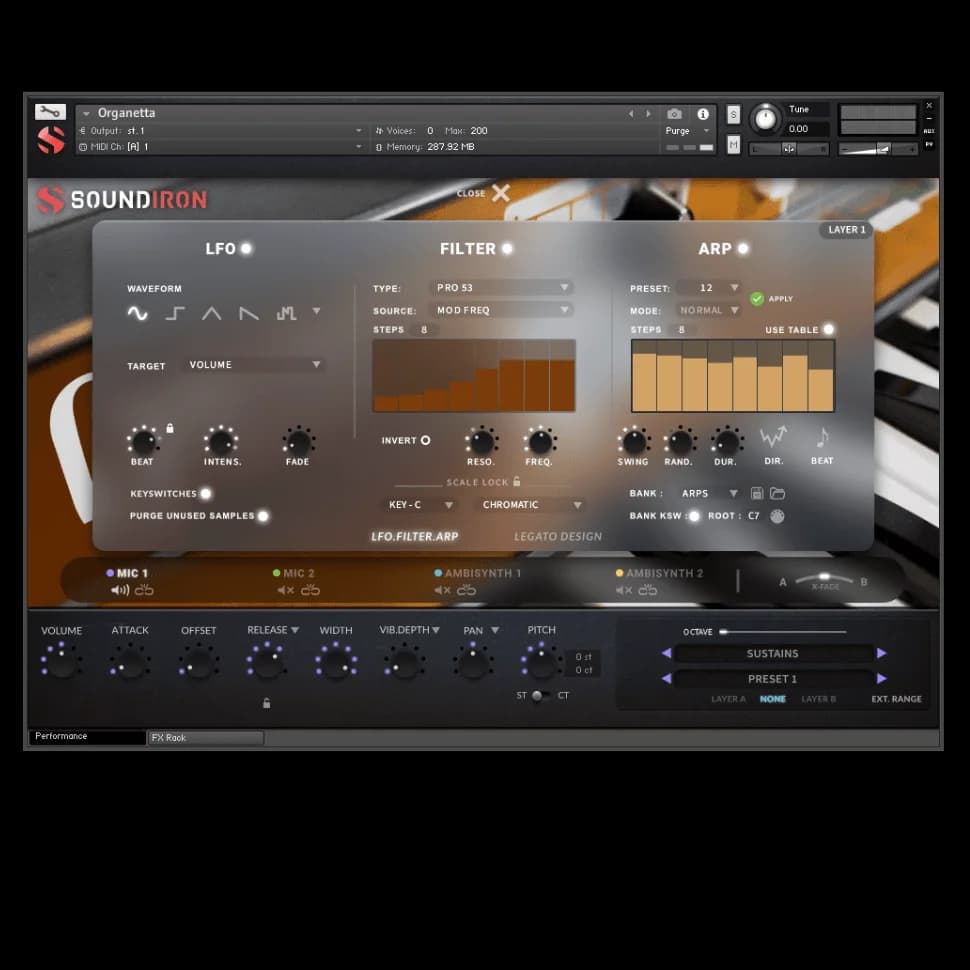Click the DIR arrow icon in the ARP section

point(773,438)
